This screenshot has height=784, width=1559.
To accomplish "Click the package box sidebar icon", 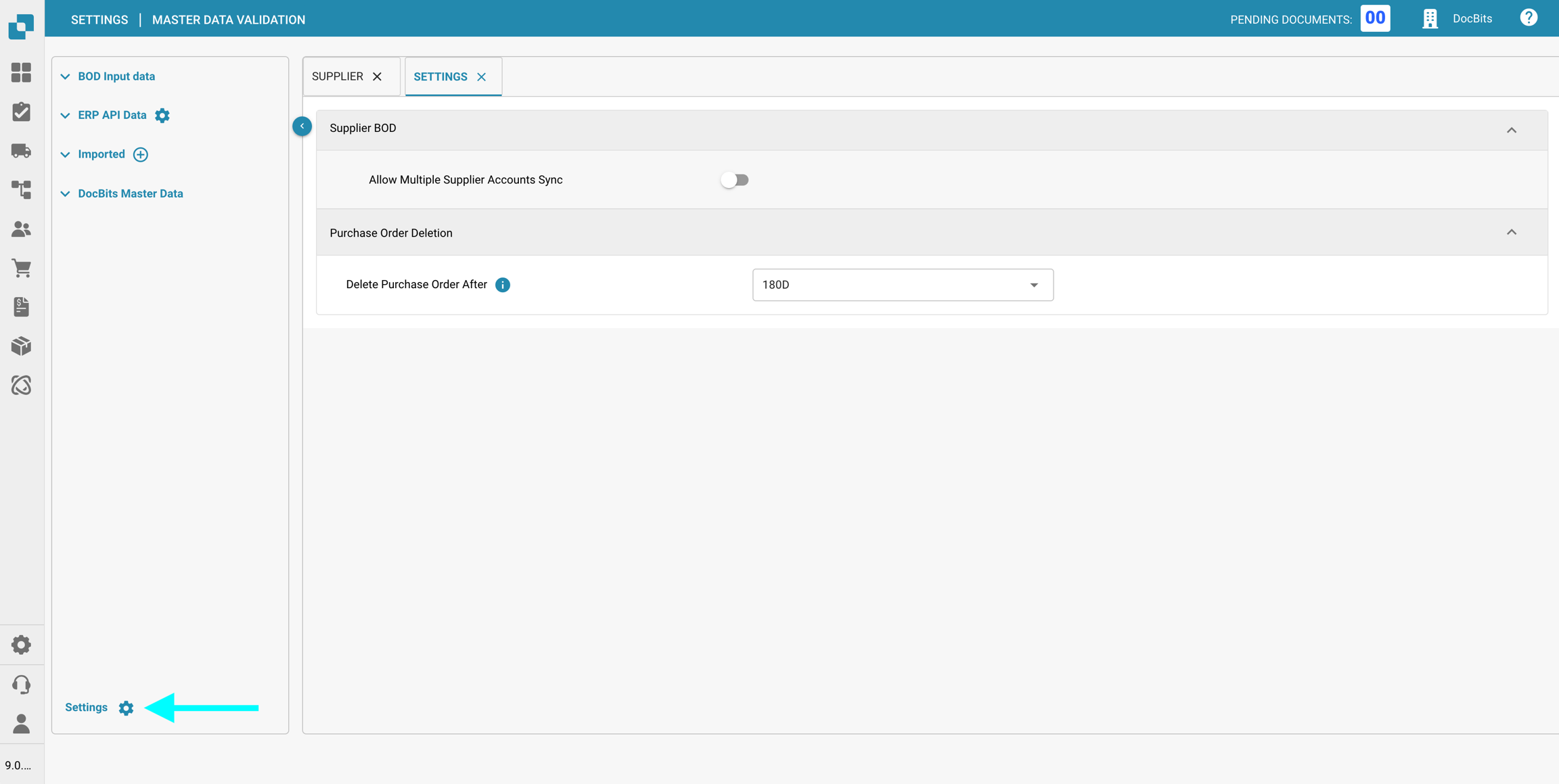I will (21, 346).
